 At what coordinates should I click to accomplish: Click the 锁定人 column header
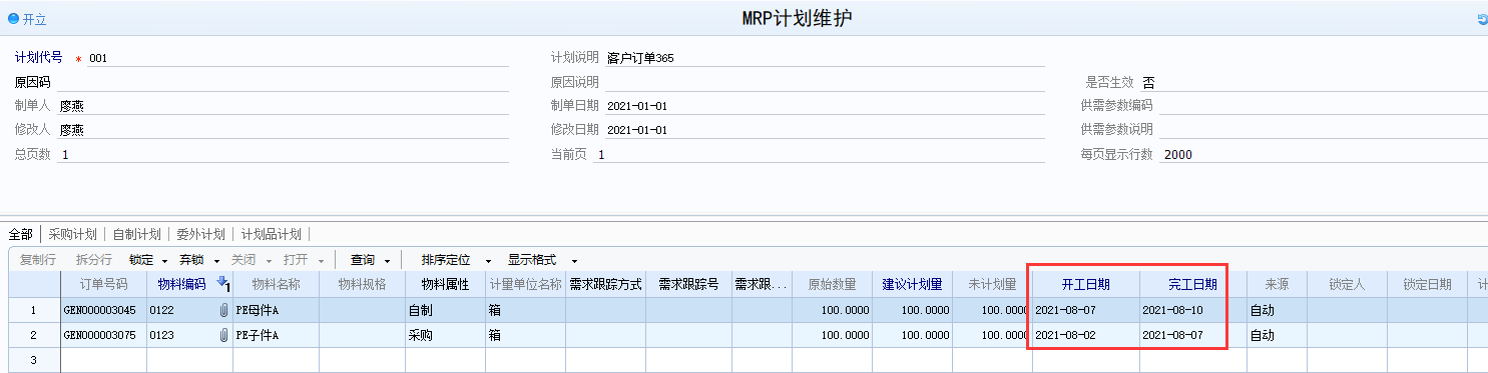click(1347, 284)
